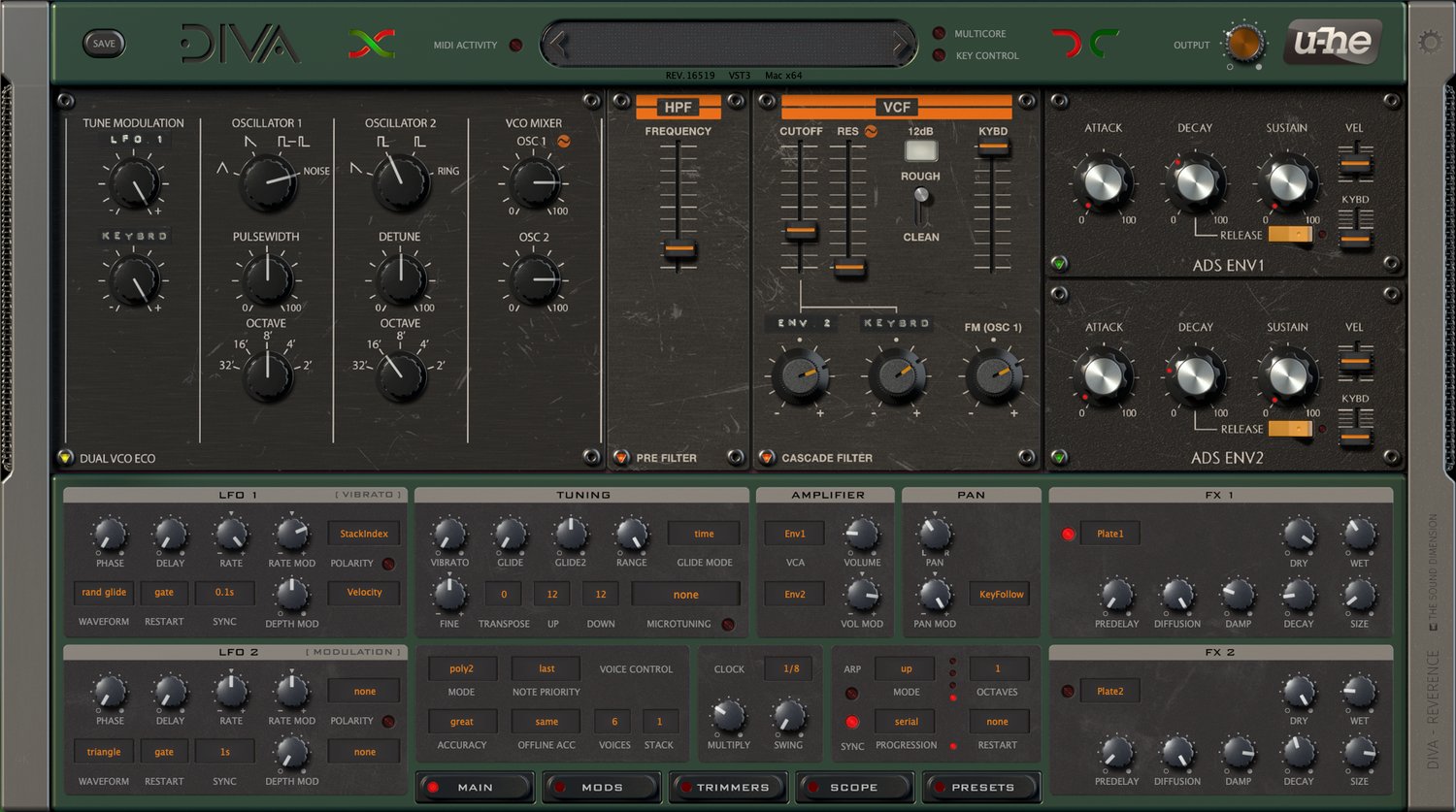Click the DUAL VCO ECO module selector triangle
This screenshot has height=812, width=1456.
pyautogui.click(x=65, y=458)
